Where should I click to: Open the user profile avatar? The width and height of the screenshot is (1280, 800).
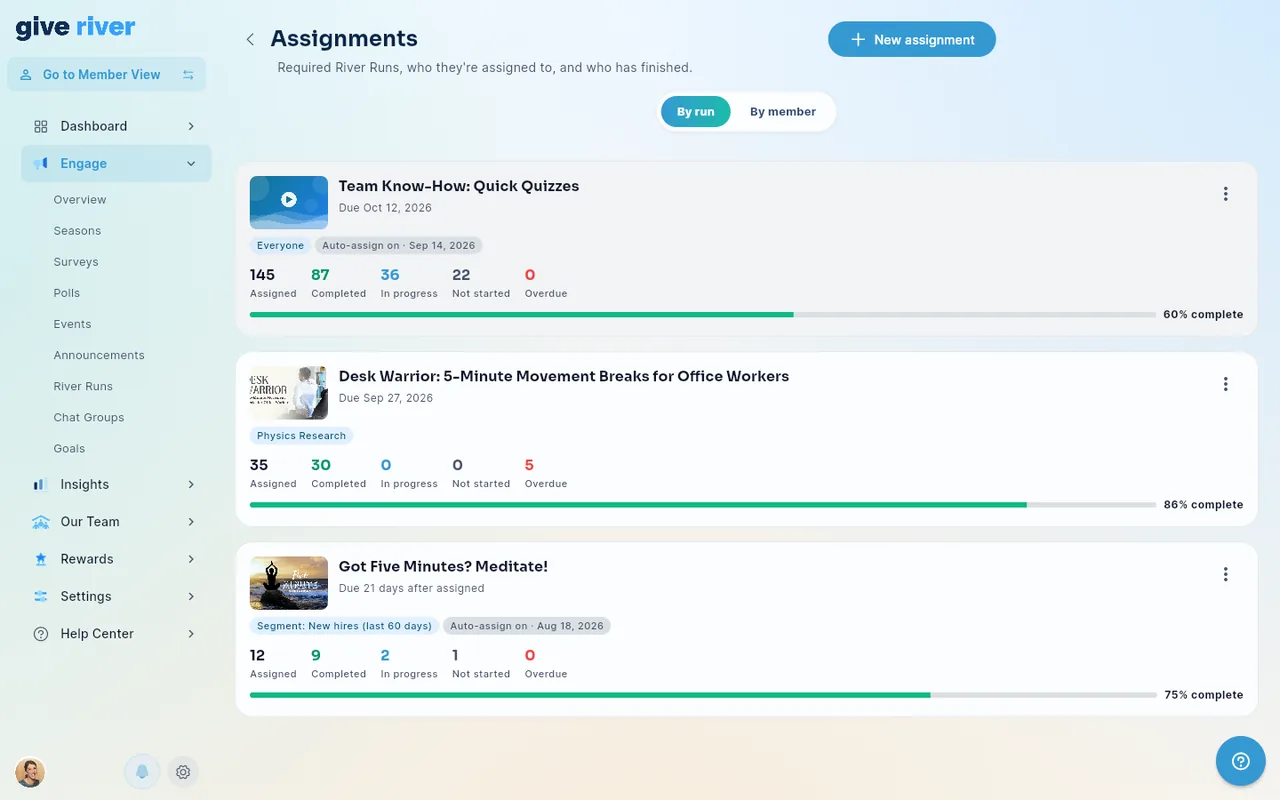30,772
